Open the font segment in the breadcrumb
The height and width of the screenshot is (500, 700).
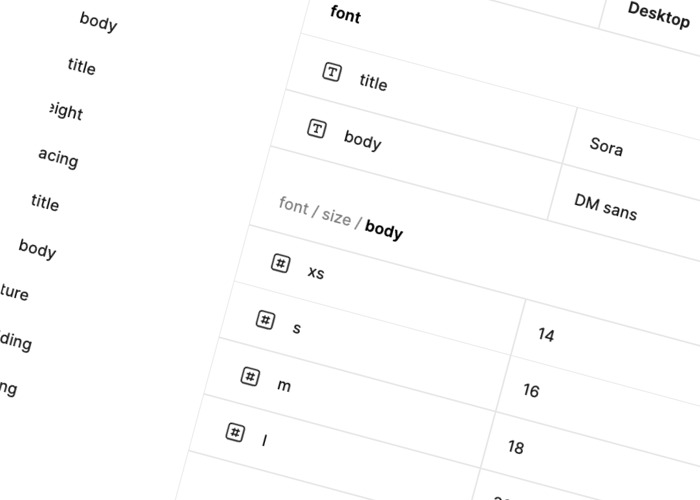click(293, 205)
